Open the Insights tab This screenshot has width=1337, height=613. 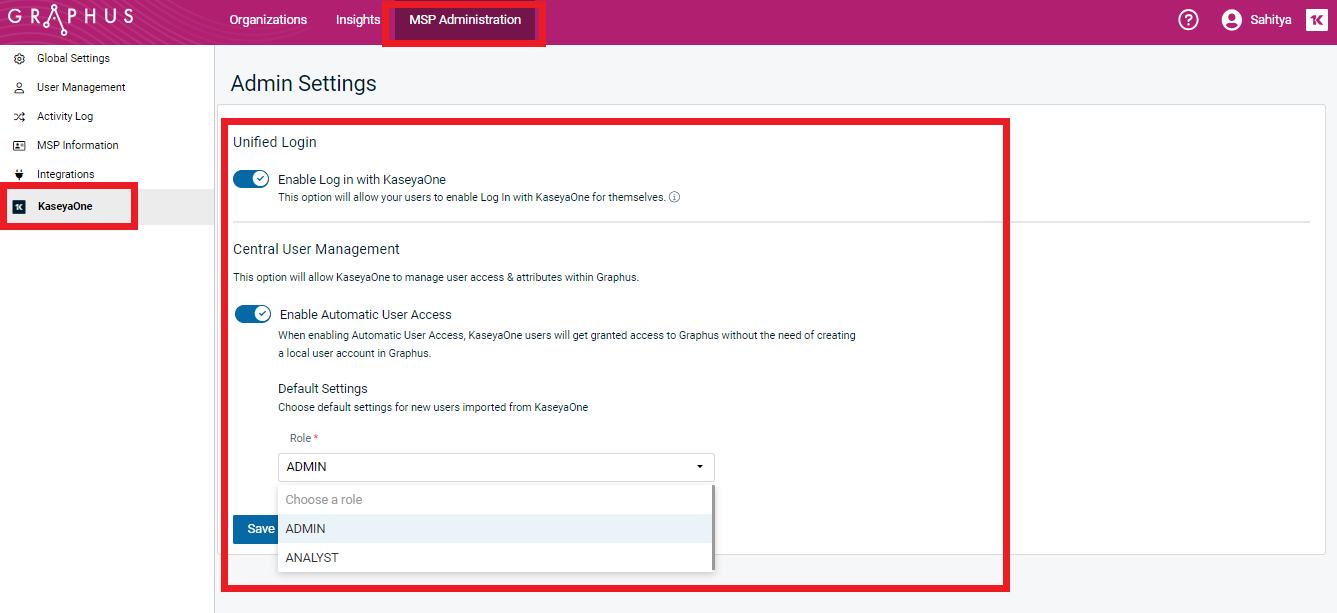pyautogui.click(x=358, y=20)
